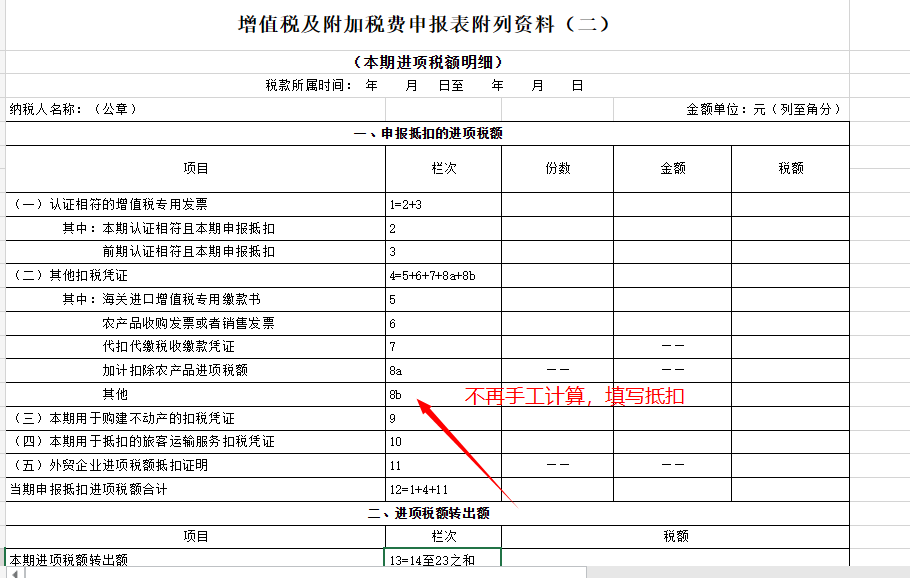Select row （五）外贸企业进项税额抵扣证明
This screenshot has height=578, width=910.
(x=196, y=465)
